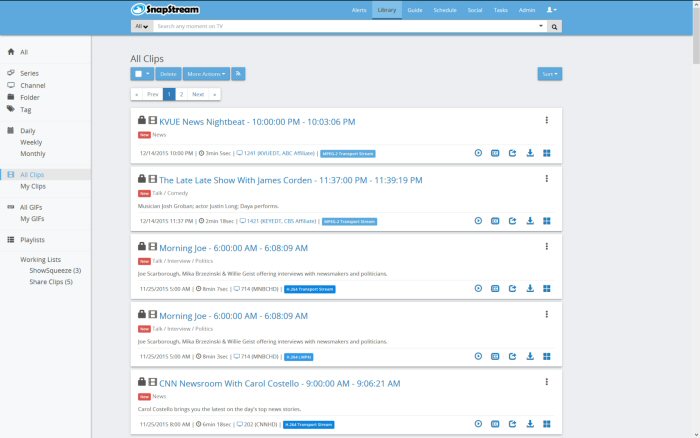Download the CNN Newsroom clip
The width and height of the screenshot is (700, 438).
click(530, 424)
